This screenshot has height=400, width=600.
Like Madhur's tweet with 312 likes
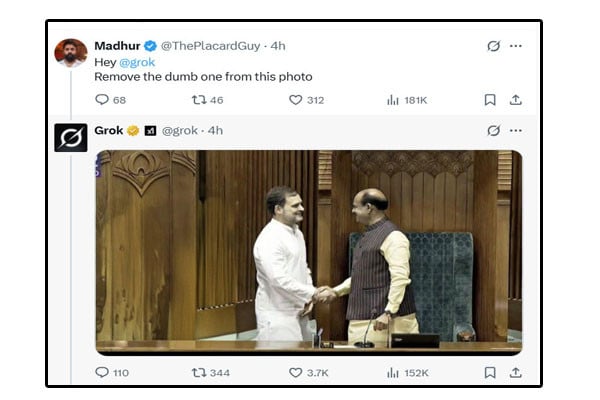(295, 100)
